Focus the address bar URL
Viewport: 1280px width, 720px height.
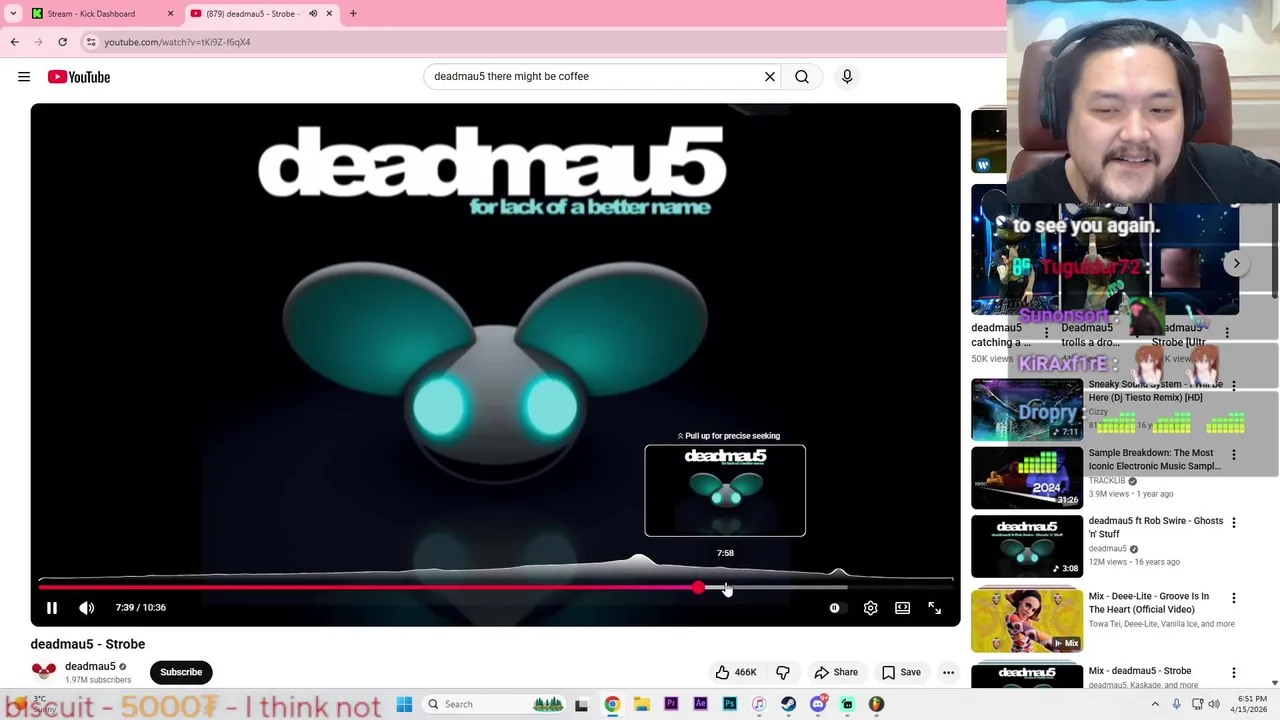click(x=177, y=42)
